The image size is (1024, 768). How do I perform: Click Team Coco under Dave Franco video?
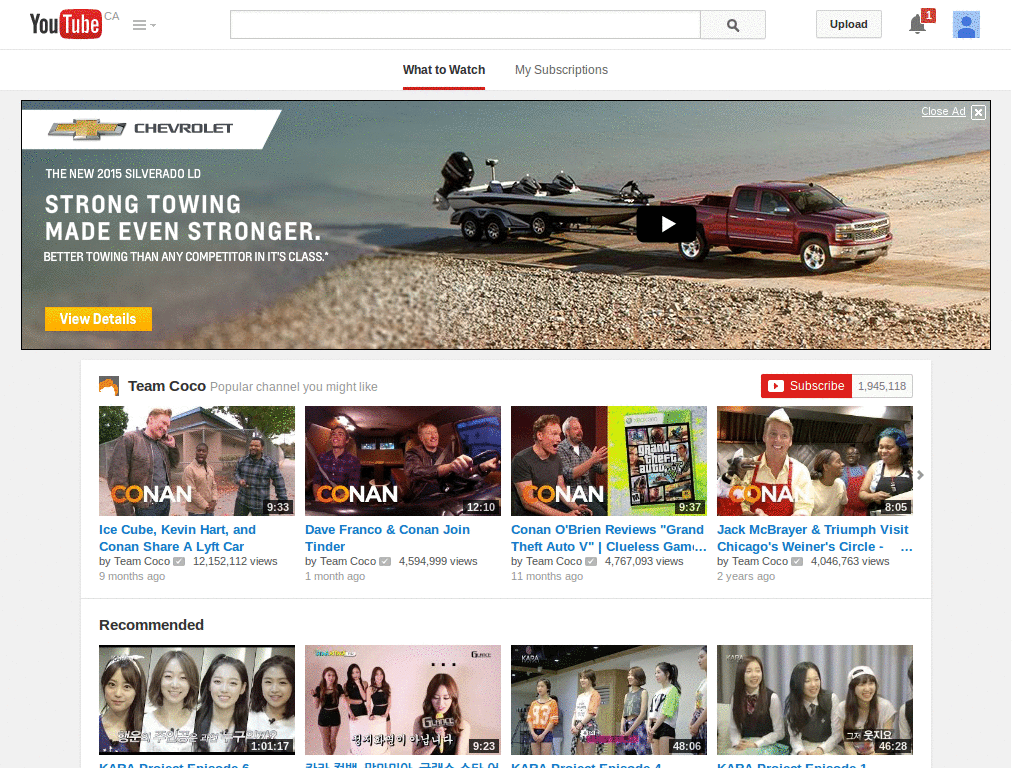tap(348, 562)
